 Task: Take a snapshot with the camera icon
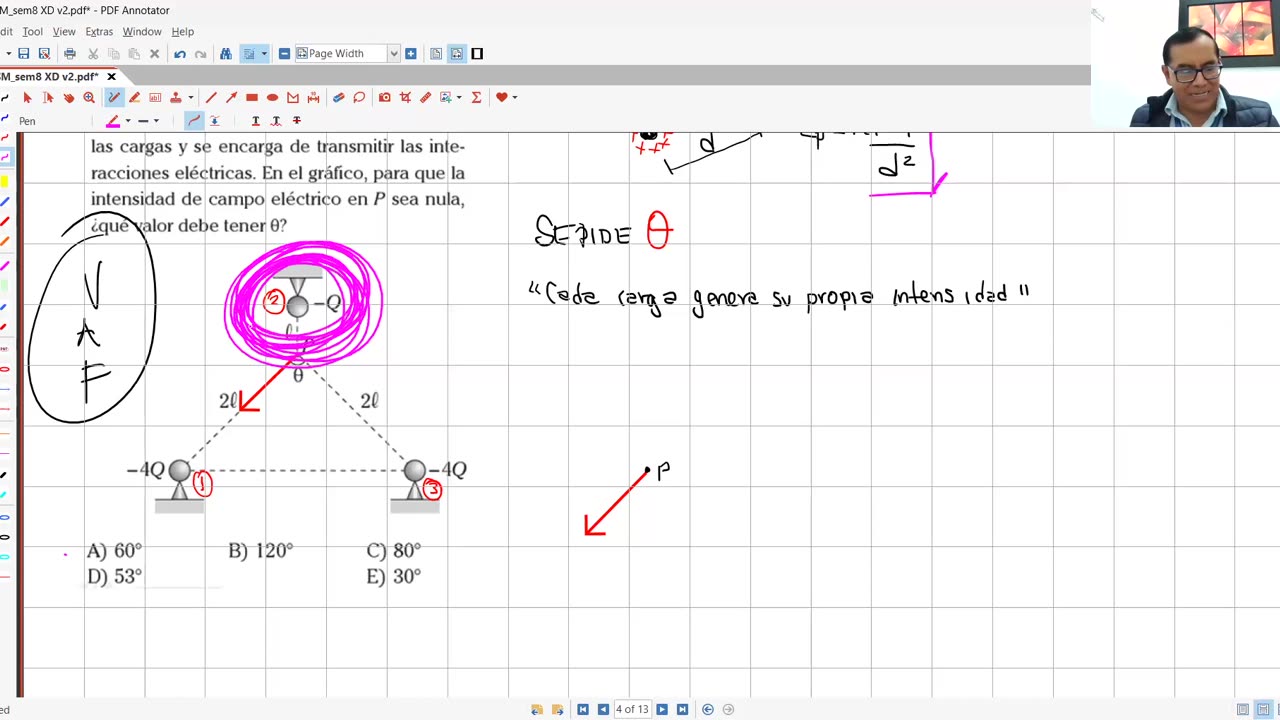(x=385, y=97)
